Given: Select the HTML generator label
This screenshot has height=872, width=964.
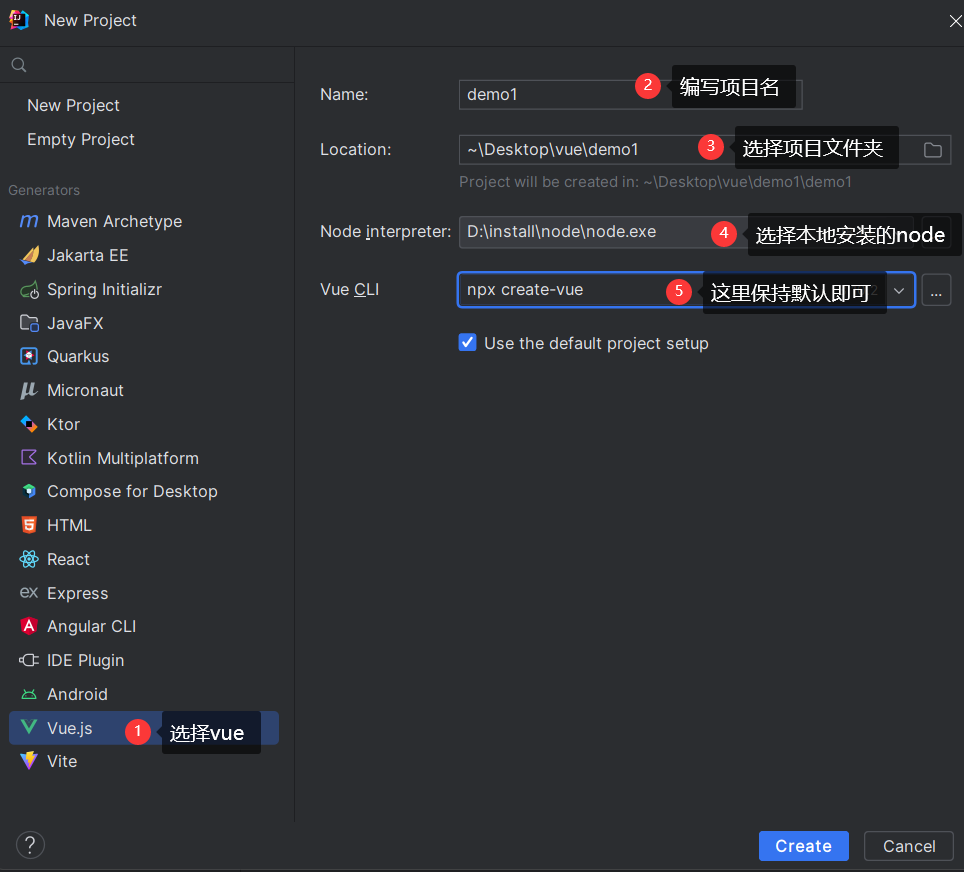Looking at the screenshot, I should click(69, 525).
